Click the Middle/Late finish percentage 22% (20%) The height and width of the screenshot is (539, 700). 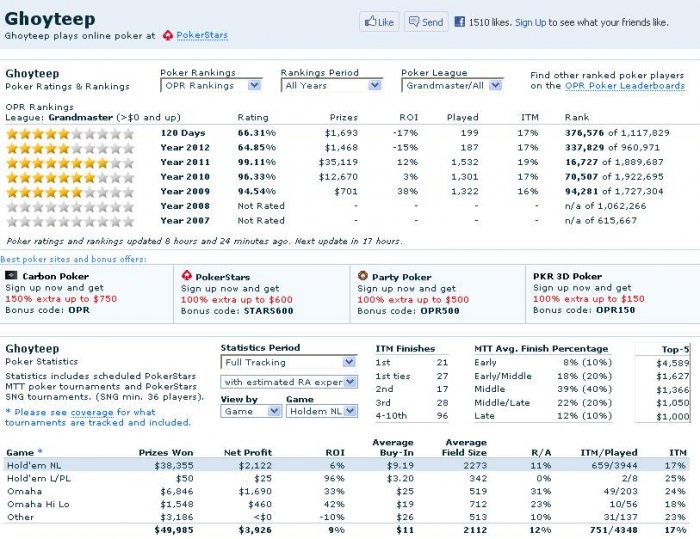pos(585,403)
